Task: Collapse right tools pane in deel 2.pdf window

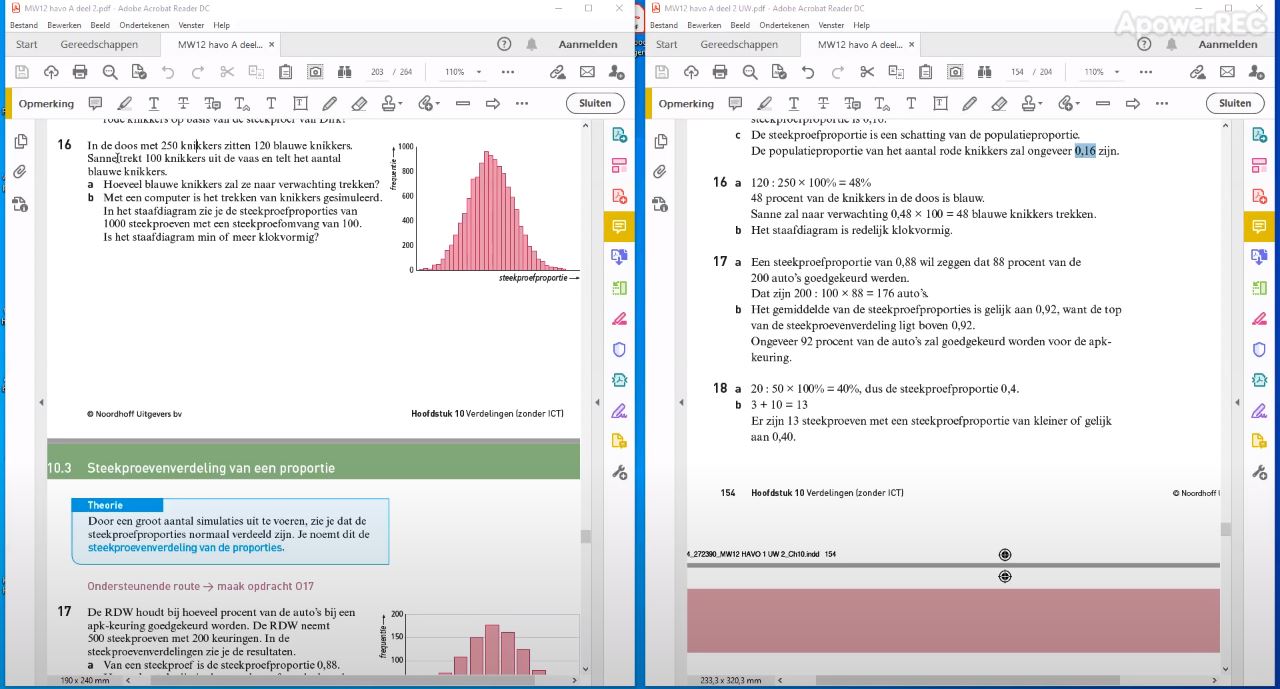Action: click(600, 402)
